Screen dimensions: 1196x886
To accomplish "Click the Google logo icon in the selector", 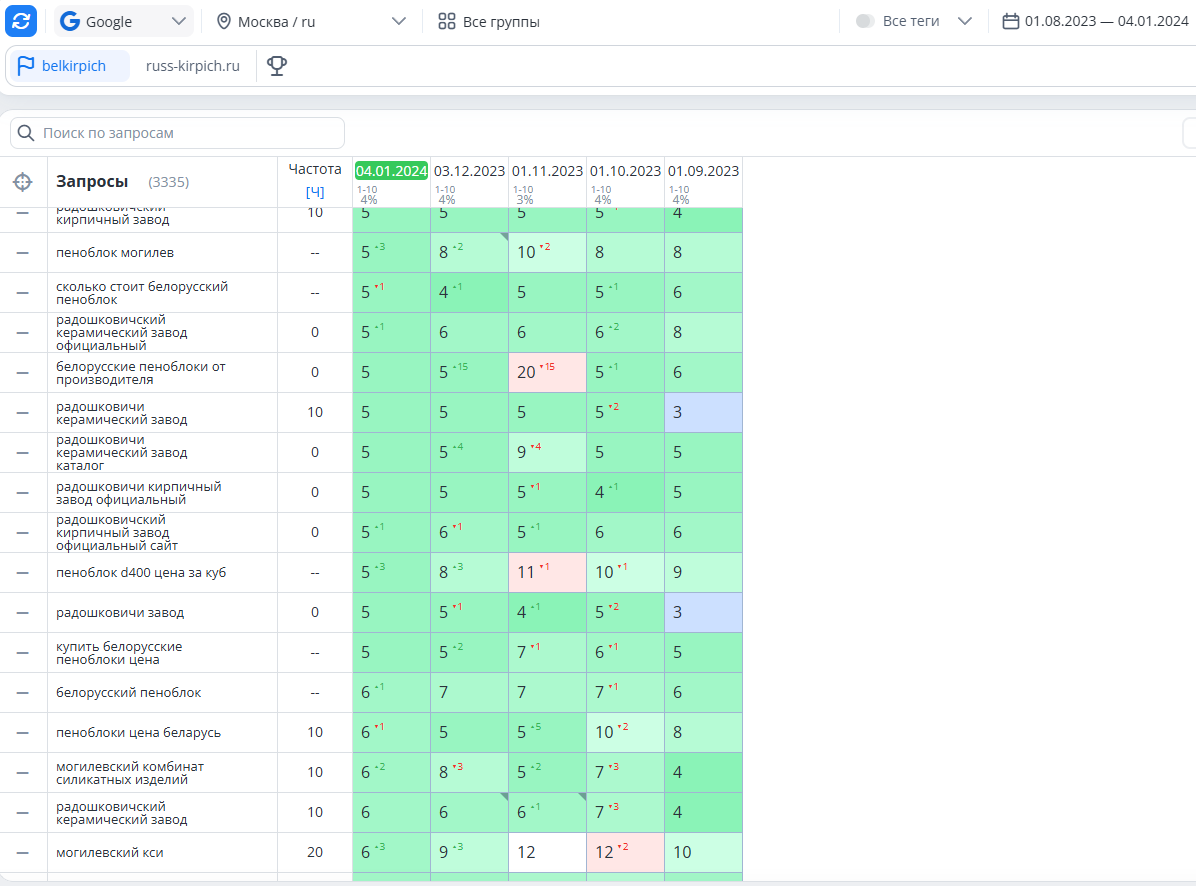I will [70, 21].
